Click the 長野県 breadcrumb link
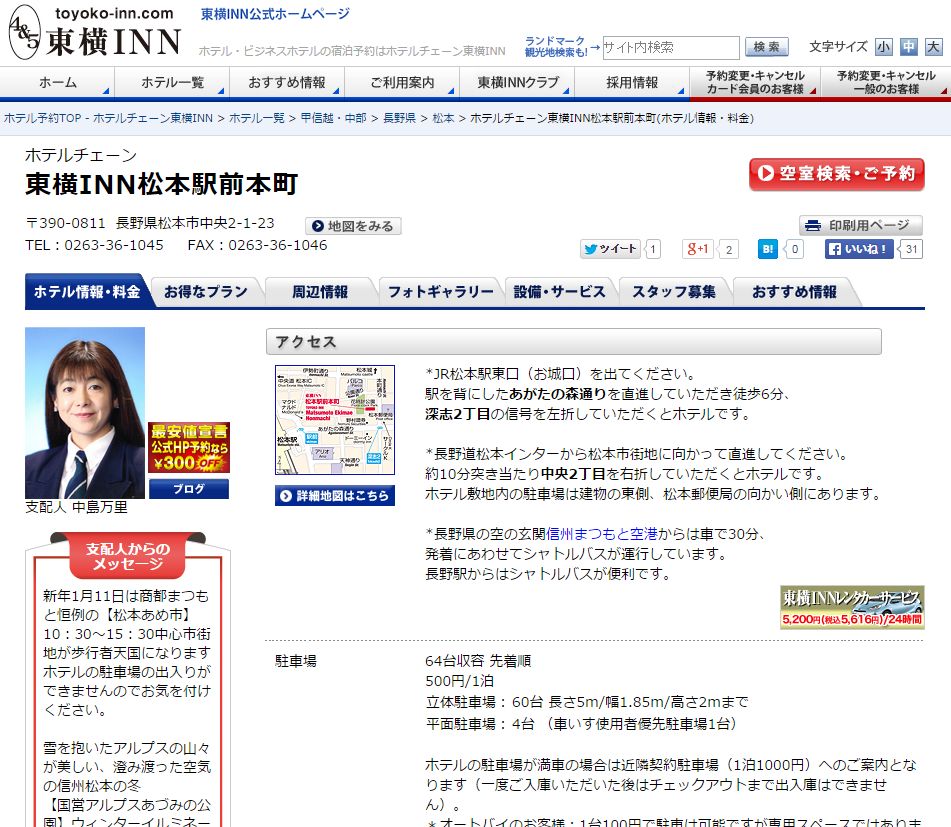 (400, 118)
